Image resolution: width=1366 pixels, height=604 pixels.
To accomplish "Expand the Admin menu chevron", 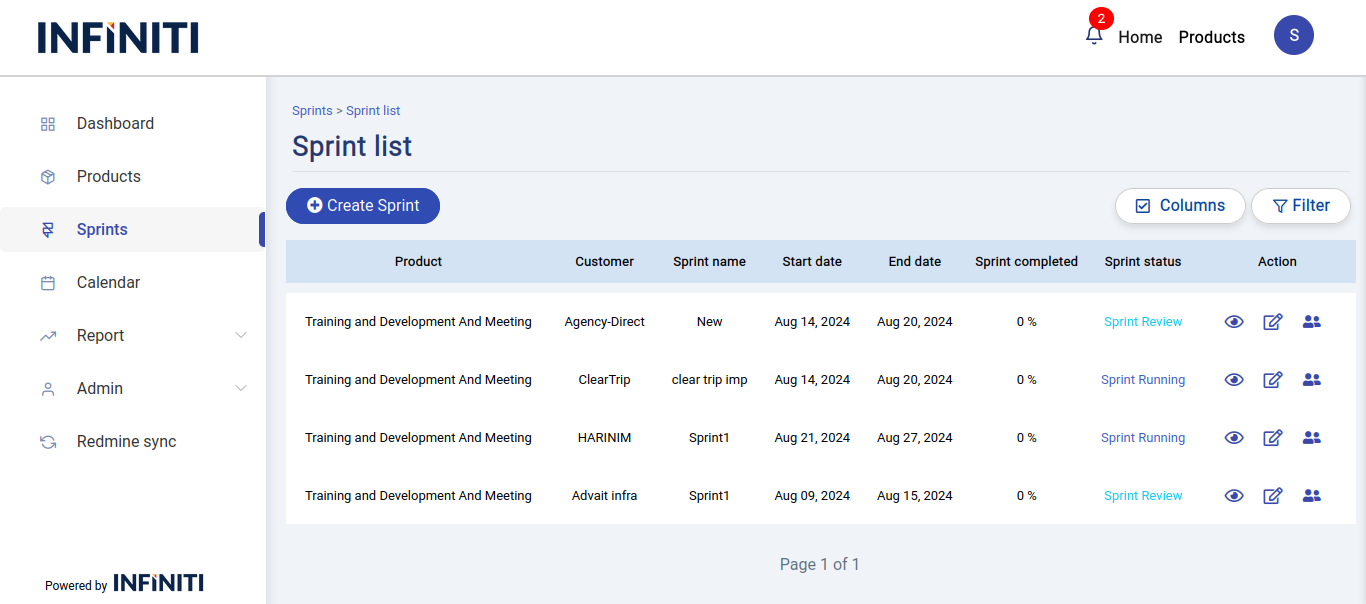I will tap(241, 389).
